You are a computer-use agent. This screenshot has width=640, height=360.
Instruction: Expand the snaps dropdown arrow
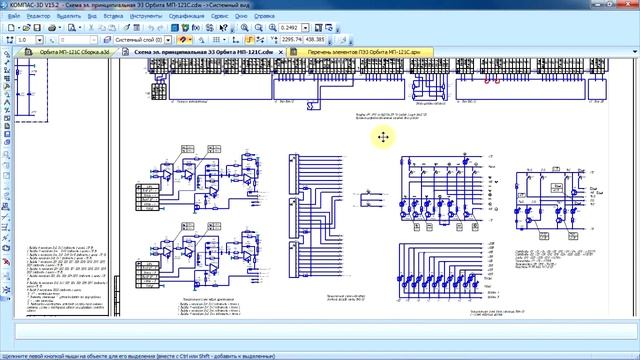tap(190, 40)
